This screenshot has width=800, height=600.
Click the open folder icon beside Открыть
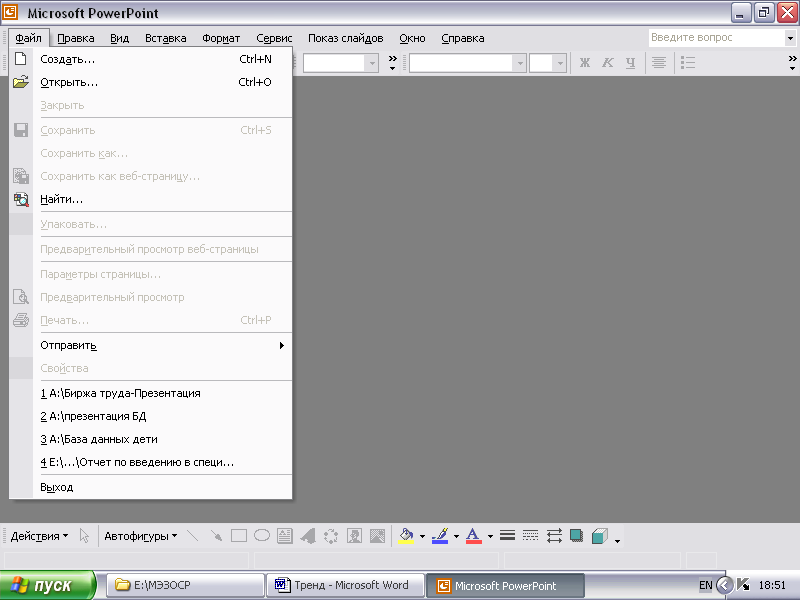tap(20, 82)
